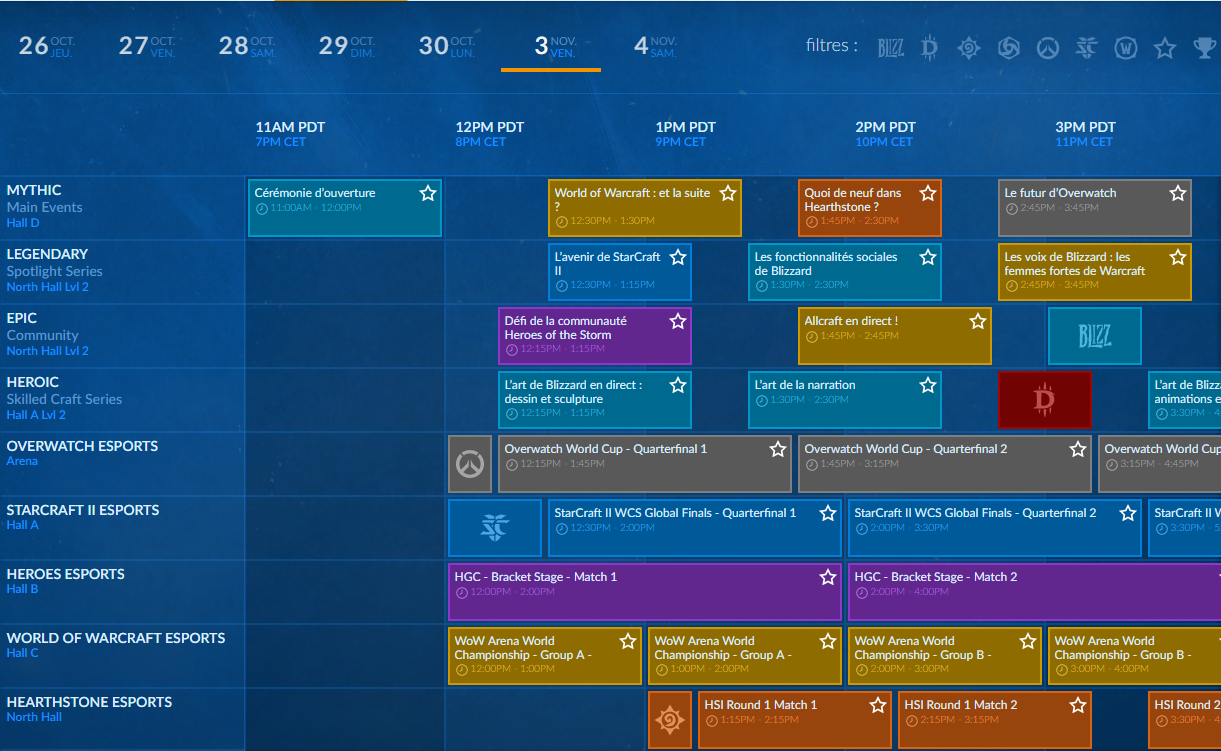Filter schedule by Hearthstone icon
The width and height of the screenshot is (1221, 751).
click(969, 47)
